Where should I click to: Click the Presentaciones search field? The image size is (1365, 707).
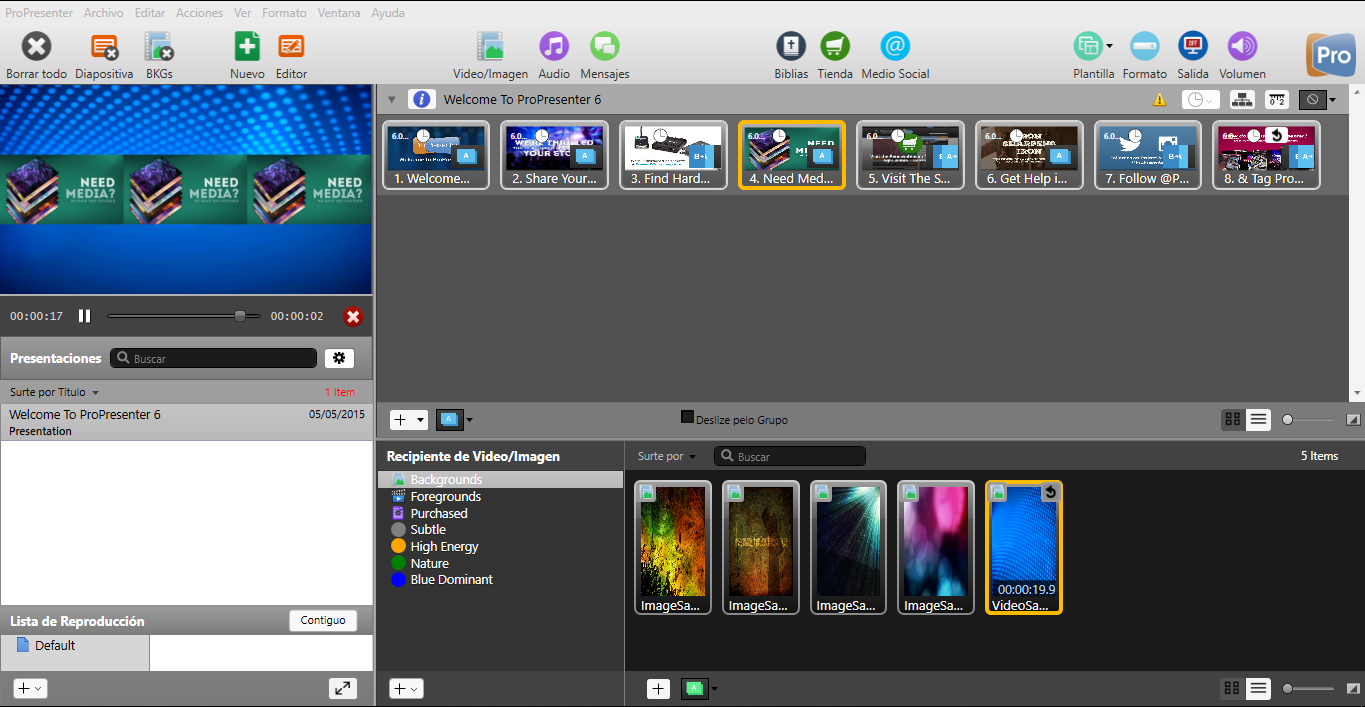214,358
